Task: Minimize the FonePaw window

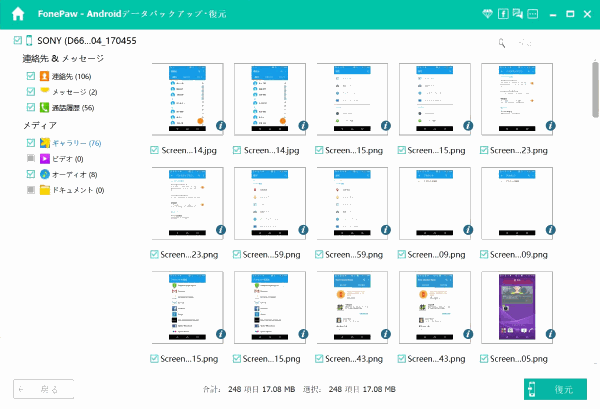Action: [x=553, y=15]
